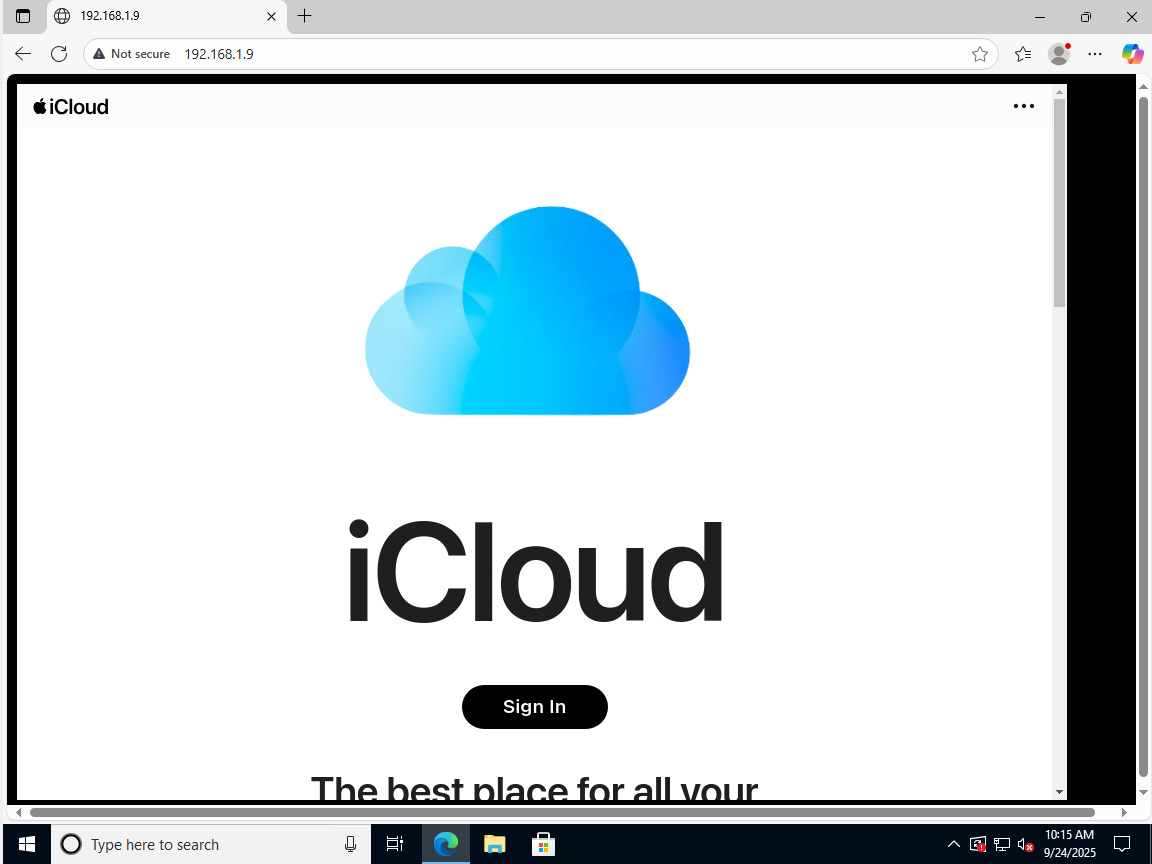Go back with the browser back arrow
This screenshot has width=1152, height=864.
click(x=24, y=54)
